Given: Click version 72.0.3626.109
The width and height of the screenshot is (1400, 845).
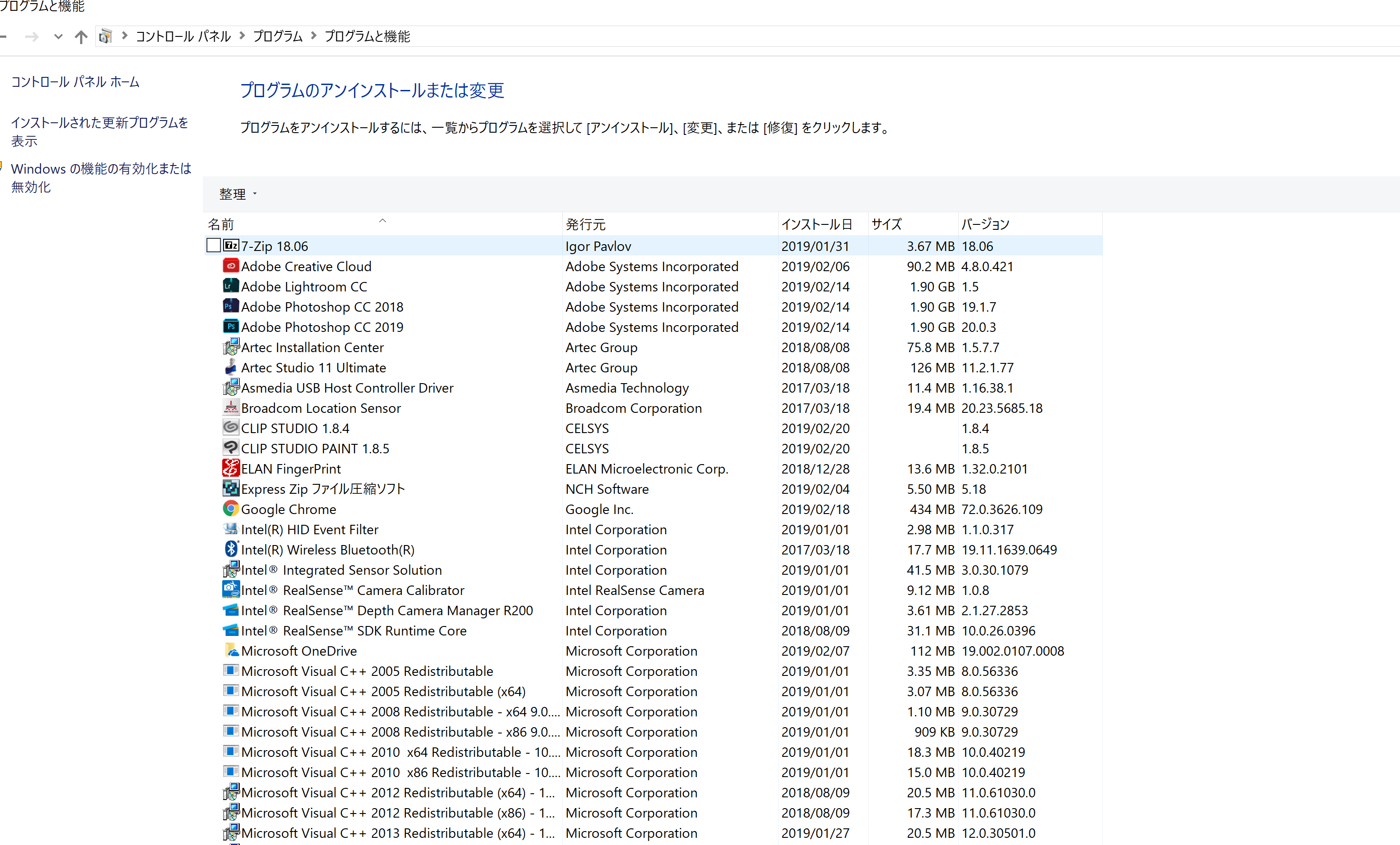Looking at the screenshot, I should click(x=1002, y=510).
